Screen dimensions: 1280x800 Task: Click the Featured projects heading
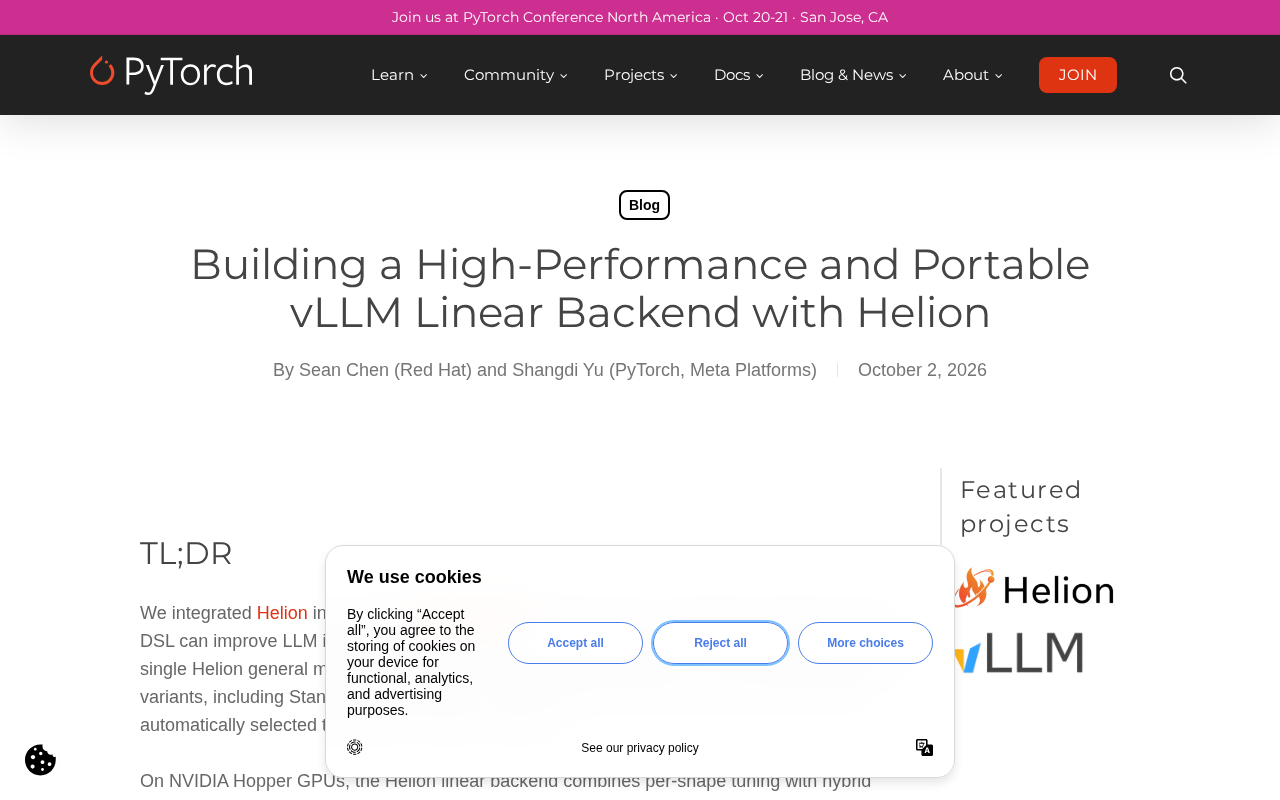coord(1021,507)
